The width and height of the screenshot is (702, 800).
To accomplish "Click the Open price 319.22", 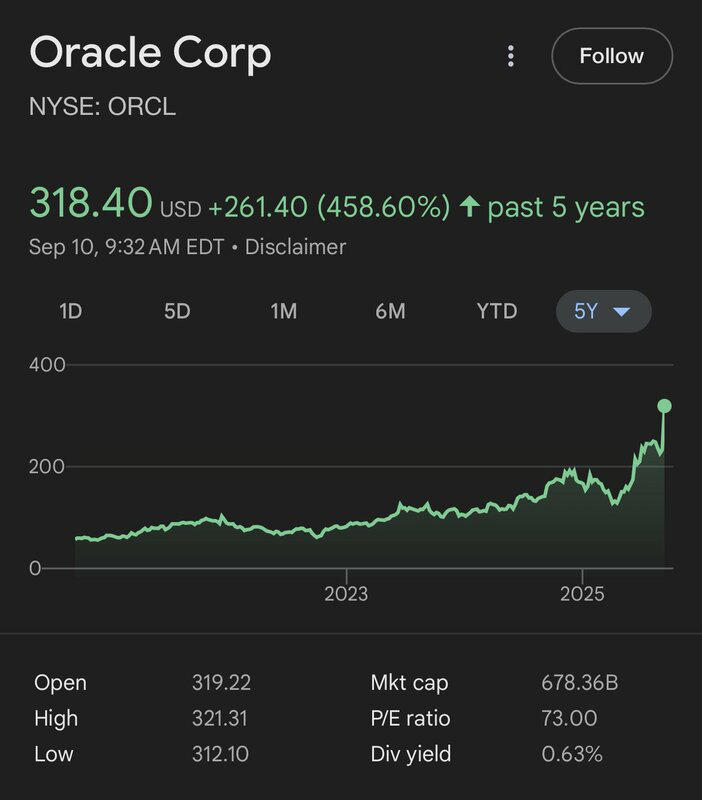I will [221, 683].
